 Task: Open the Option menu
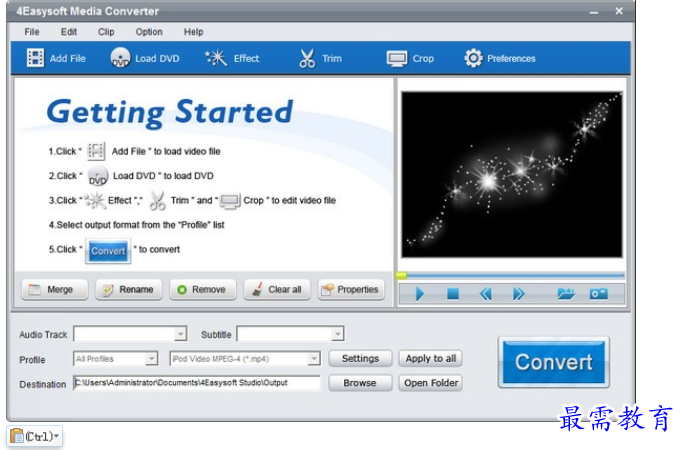[x=149, y=32]
